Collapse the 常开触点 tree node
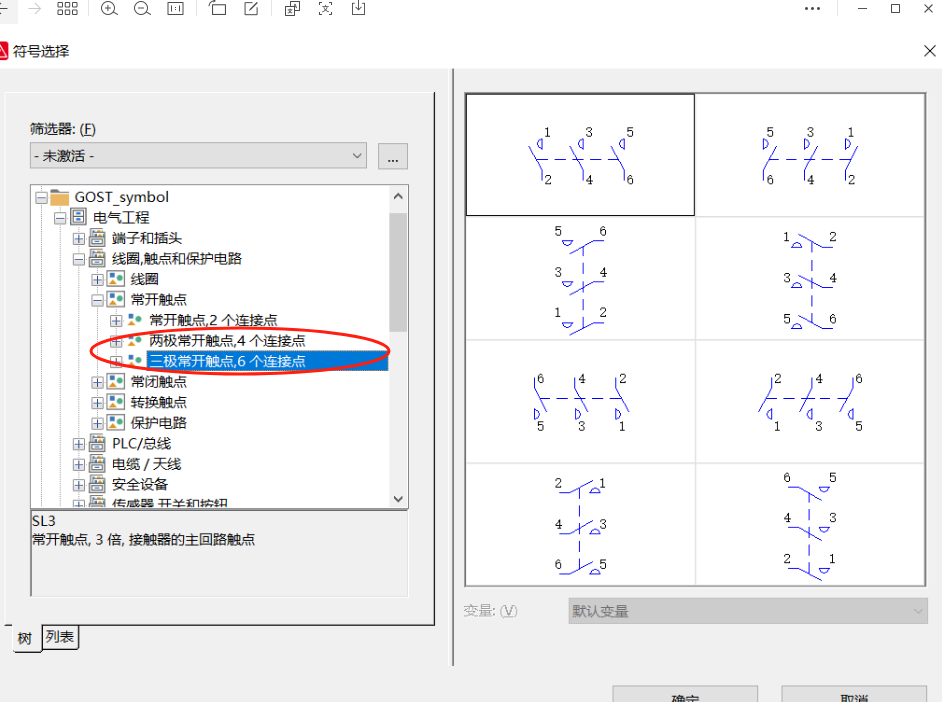 (x=98, y=300)
